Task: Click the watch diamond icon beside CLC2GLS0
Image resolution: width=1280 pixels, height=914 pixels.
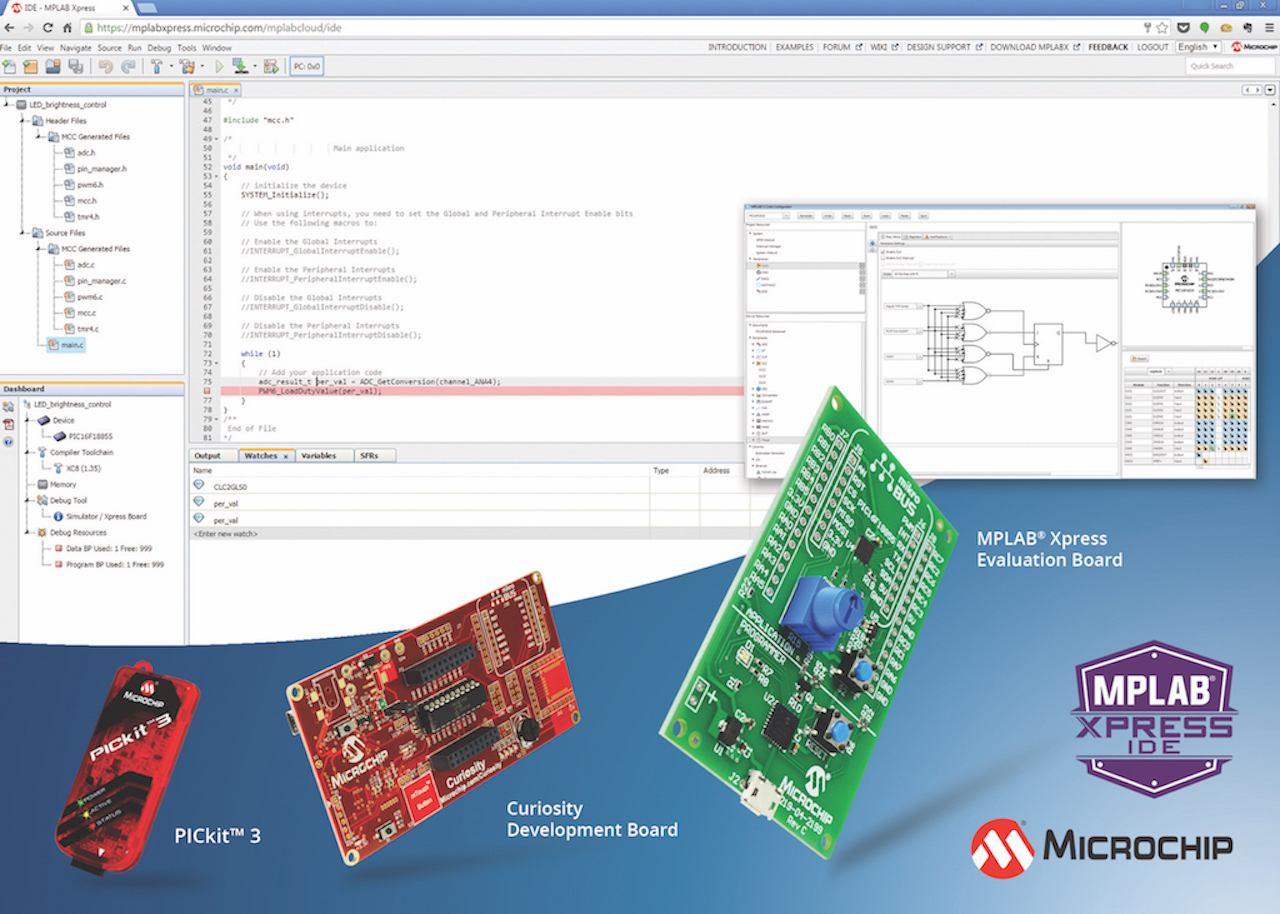Action: (x=198, y=485)
